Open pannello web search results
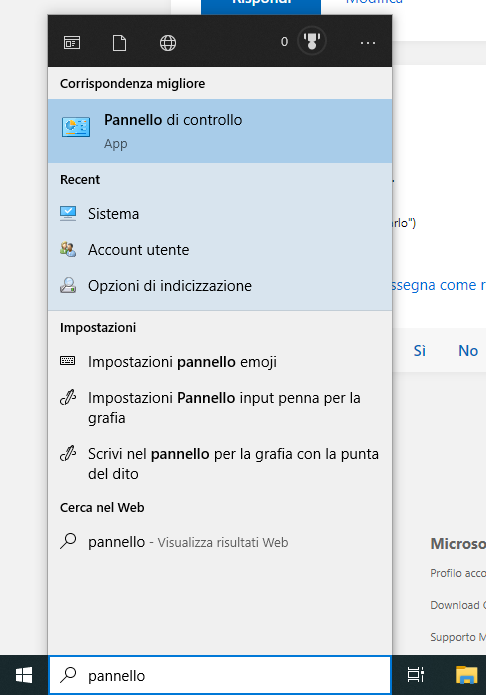Screen dimensions: 486x695 220,542
